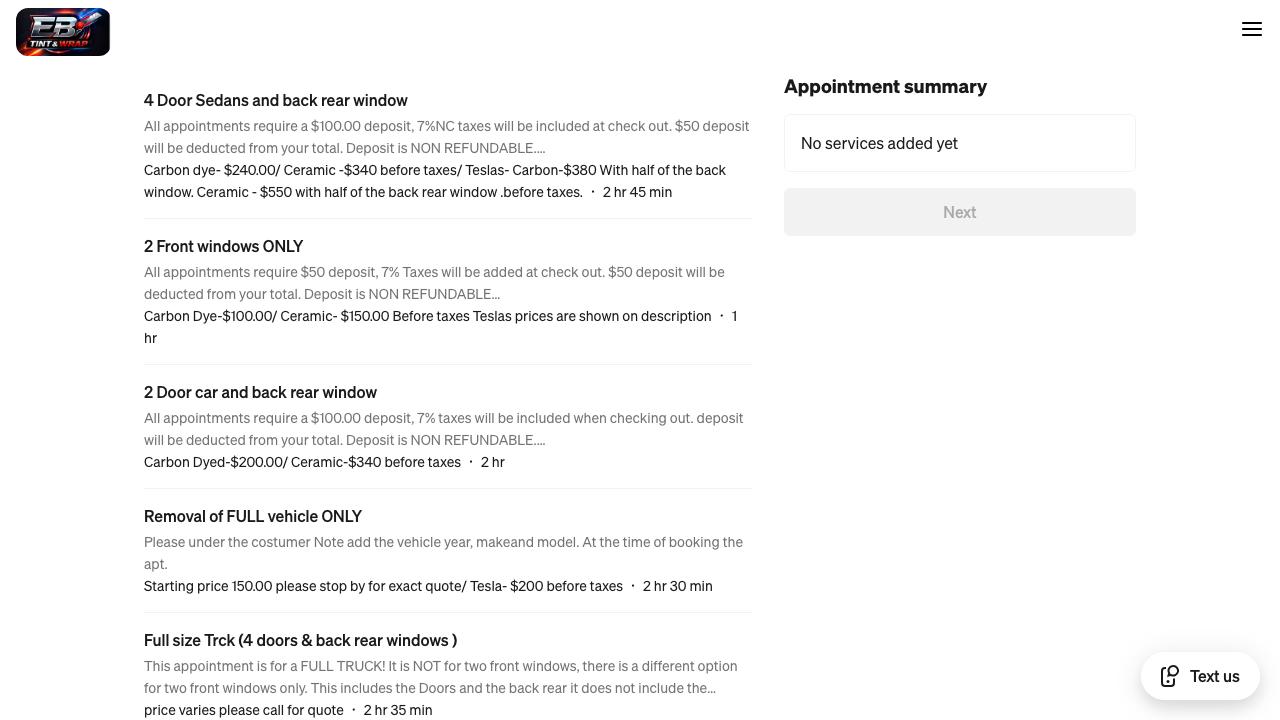Click the Appointment summary heading
The height and width of the screenshot is (720, 1280).
coord(885,87)
